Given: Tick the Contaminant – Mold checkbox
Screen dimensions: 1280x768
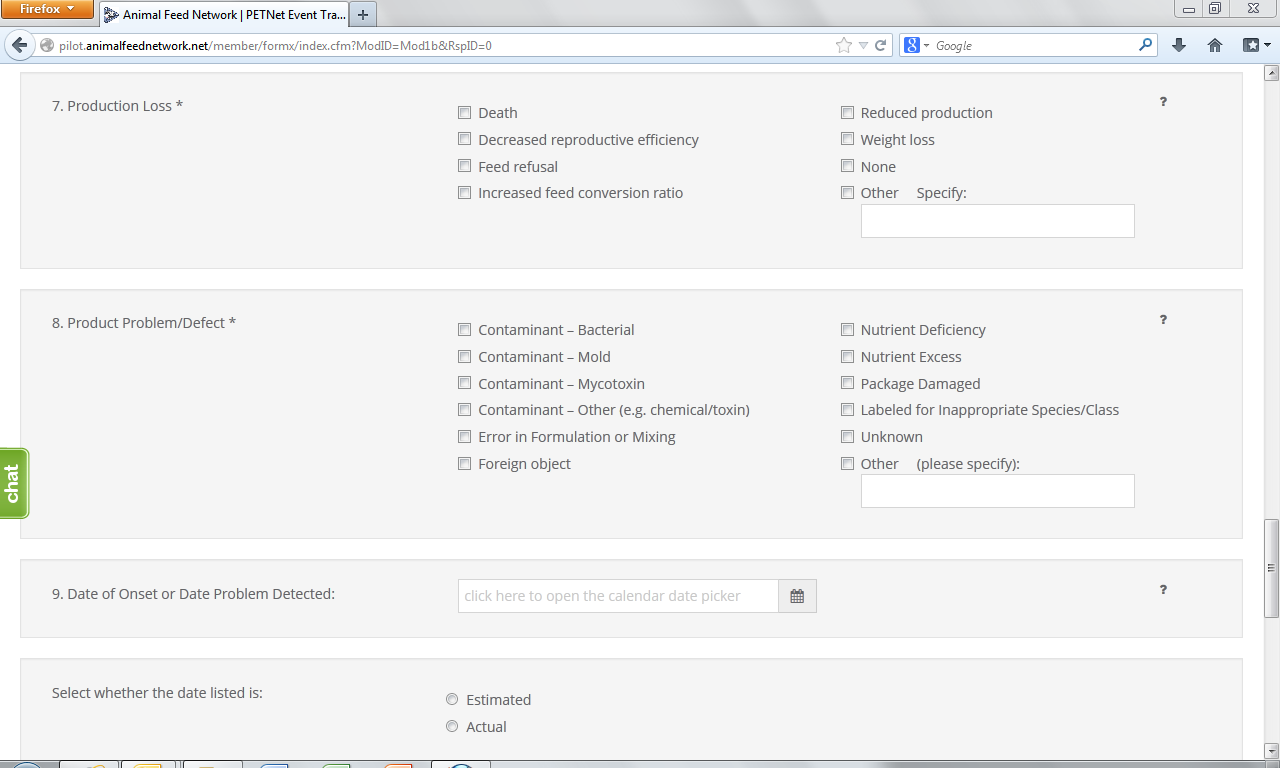Looking at the screenshot, I should pyautogui.click(x=465, y=357).
